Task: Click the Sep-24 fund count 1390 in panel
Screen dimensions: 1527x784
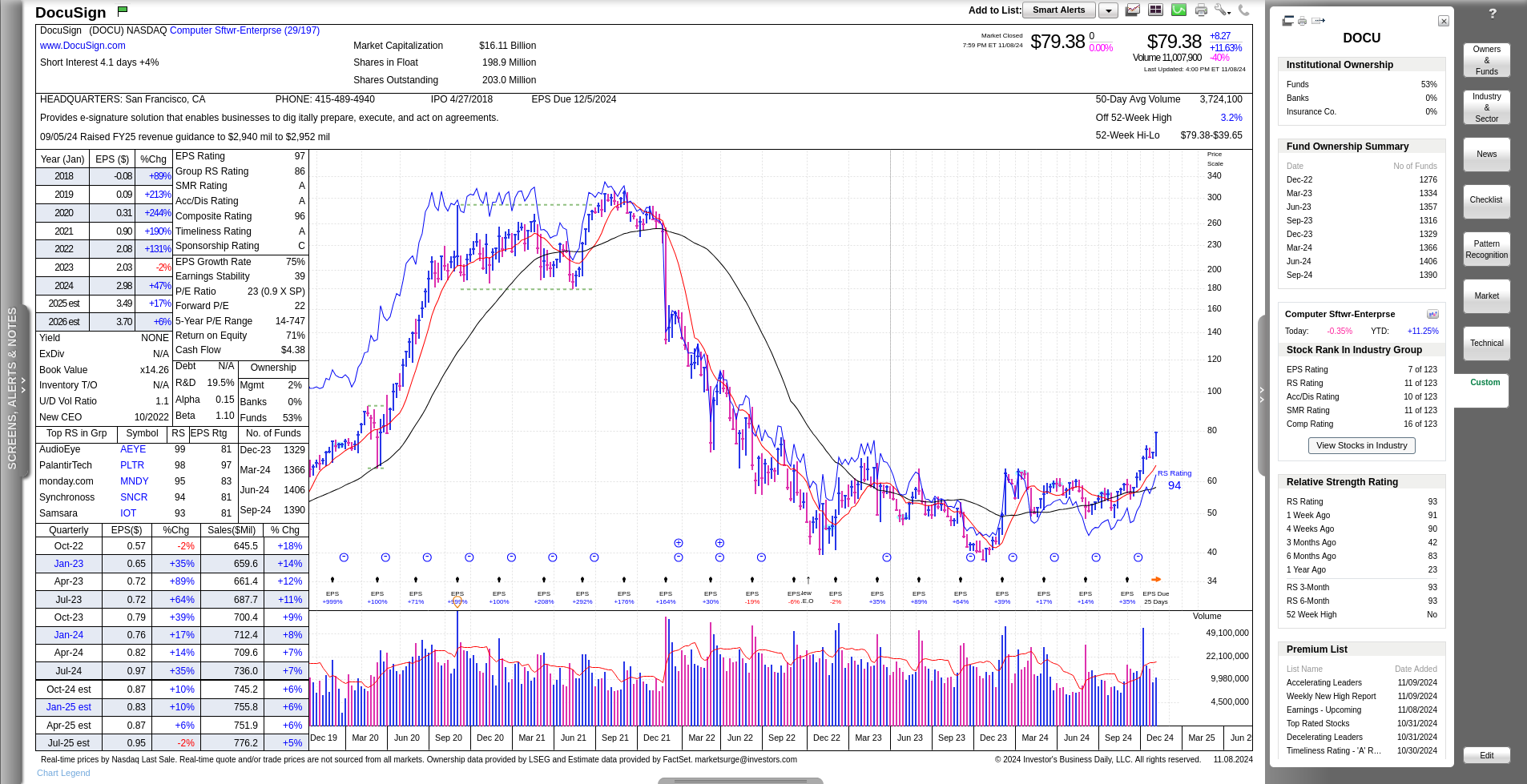Action: pos(1428,275)
